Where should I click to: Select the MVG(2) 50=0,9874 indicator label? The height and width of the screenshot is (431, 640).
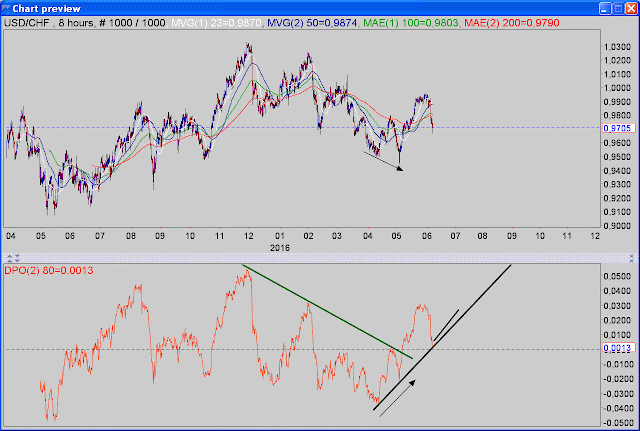pos(312,23)
